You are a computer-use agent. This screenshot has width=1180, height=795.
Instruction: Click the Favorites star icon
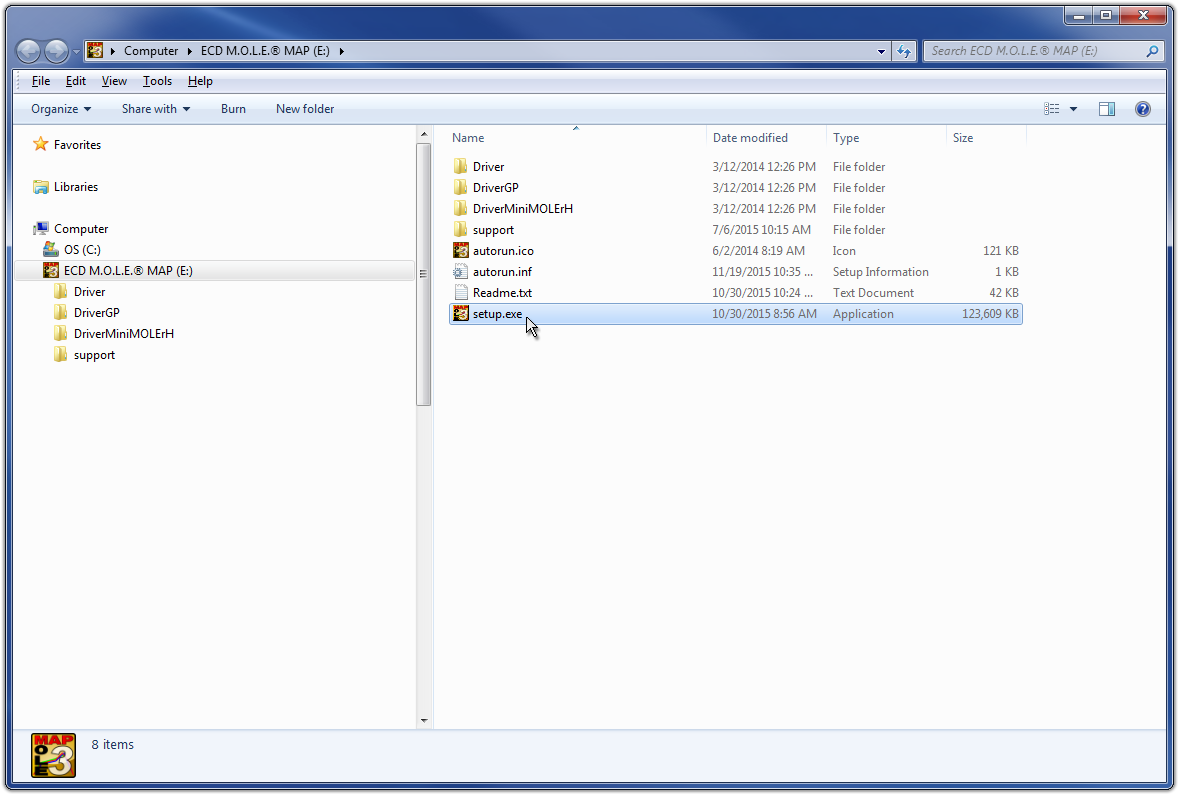click(41, 144)
